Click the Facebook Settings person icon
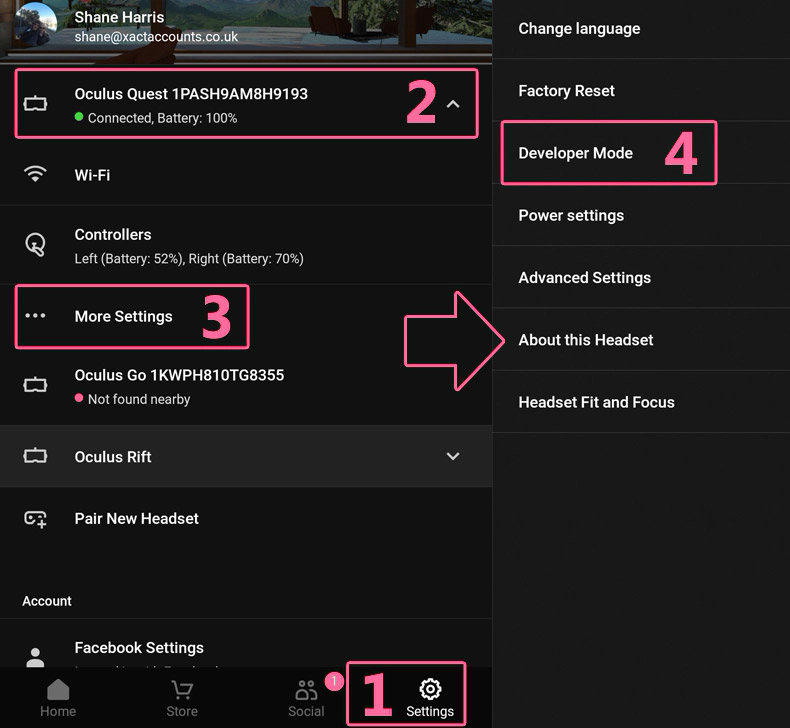This screenshot has width=790, height=728. 35,657
